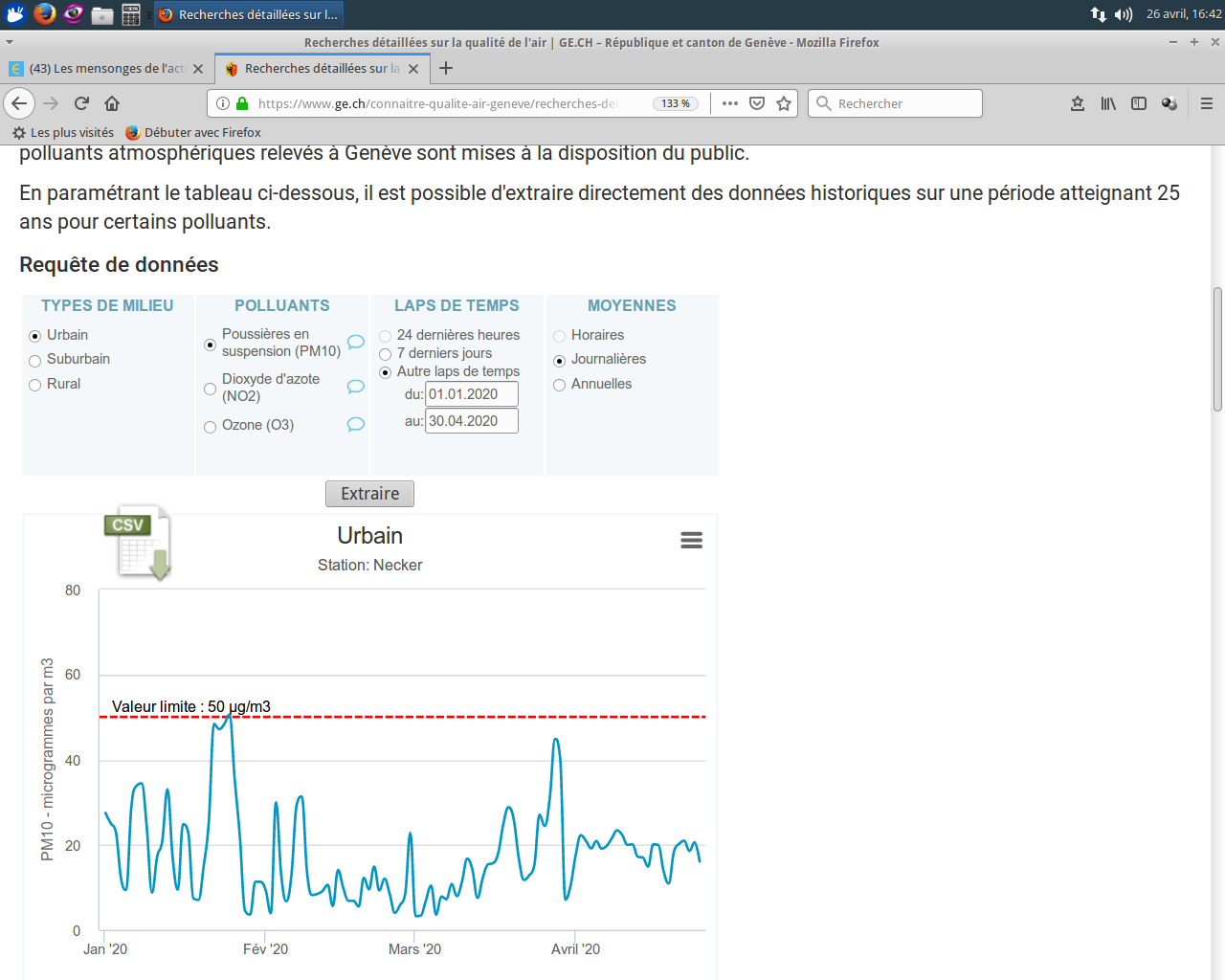
Task: Open Débuter avec Firefox bookmark
Action: coord(193,132)
